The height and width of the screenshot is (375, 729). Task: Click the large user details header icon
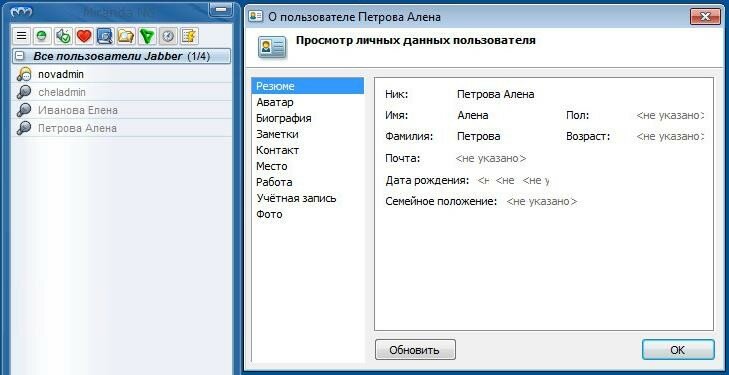(272, 47)
